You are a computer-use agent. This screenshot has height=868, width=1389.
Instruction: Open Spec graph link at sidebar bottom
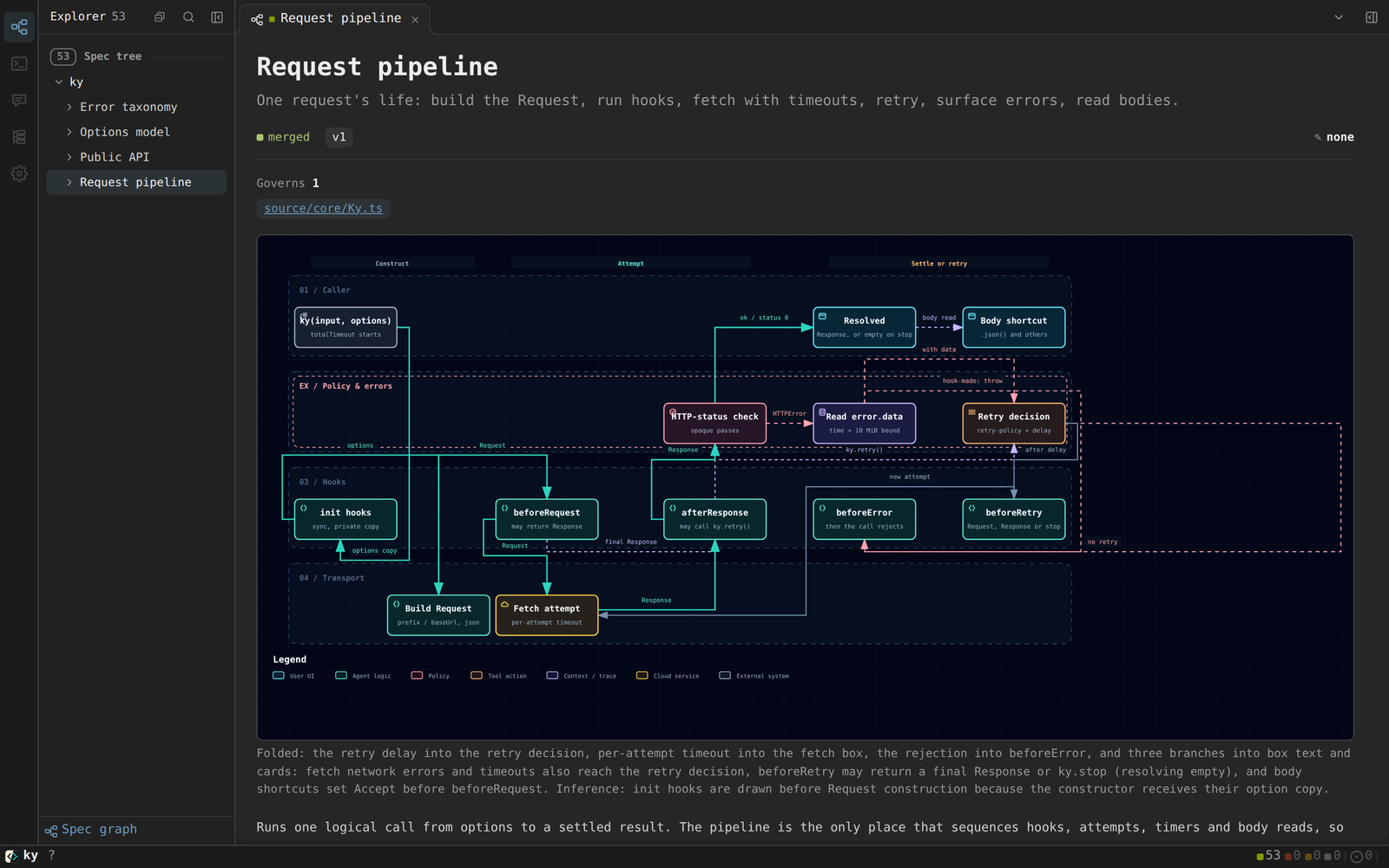99,830
